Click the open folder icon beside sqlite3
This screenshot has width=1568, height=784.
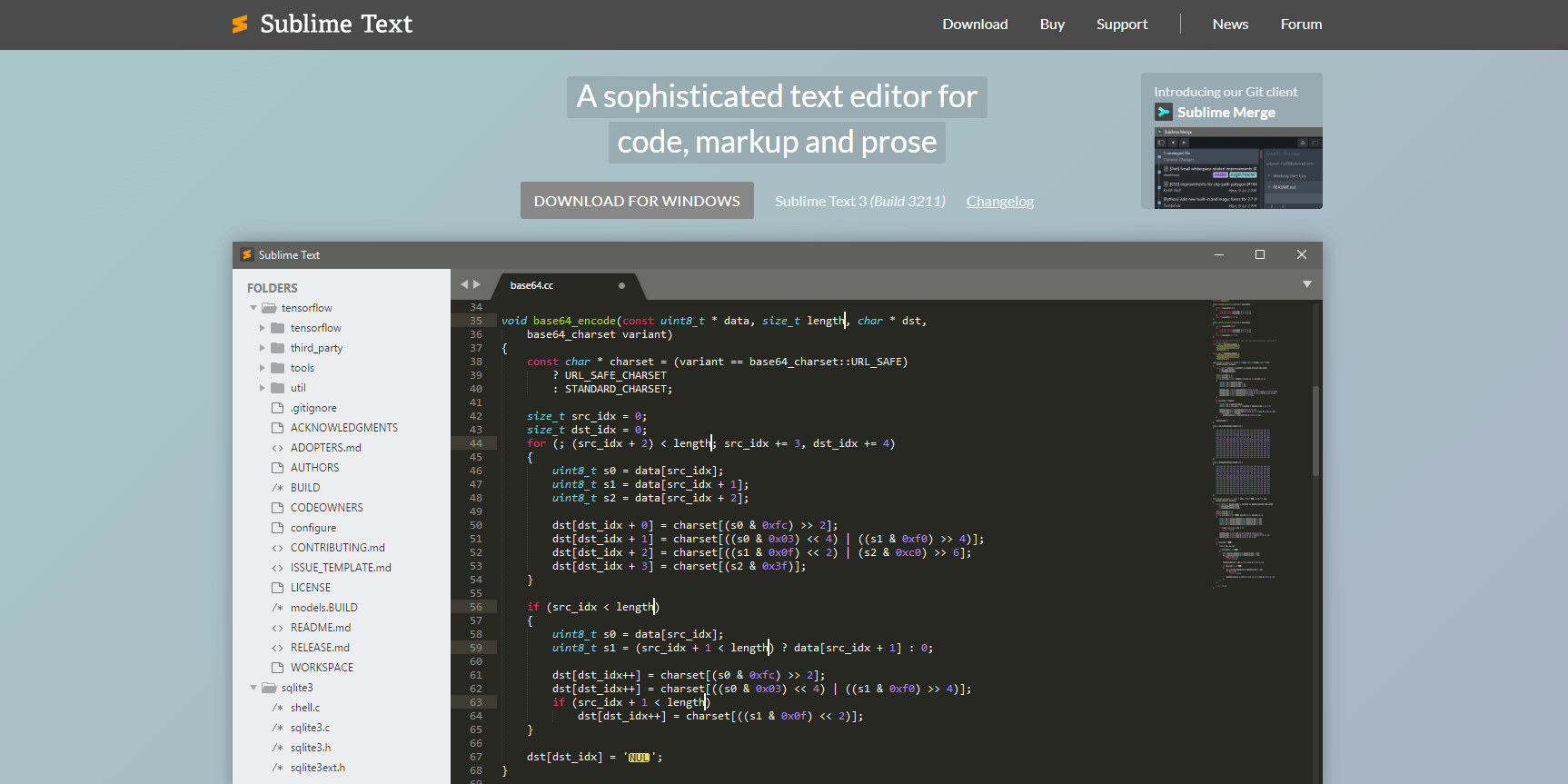click(269, 688)
